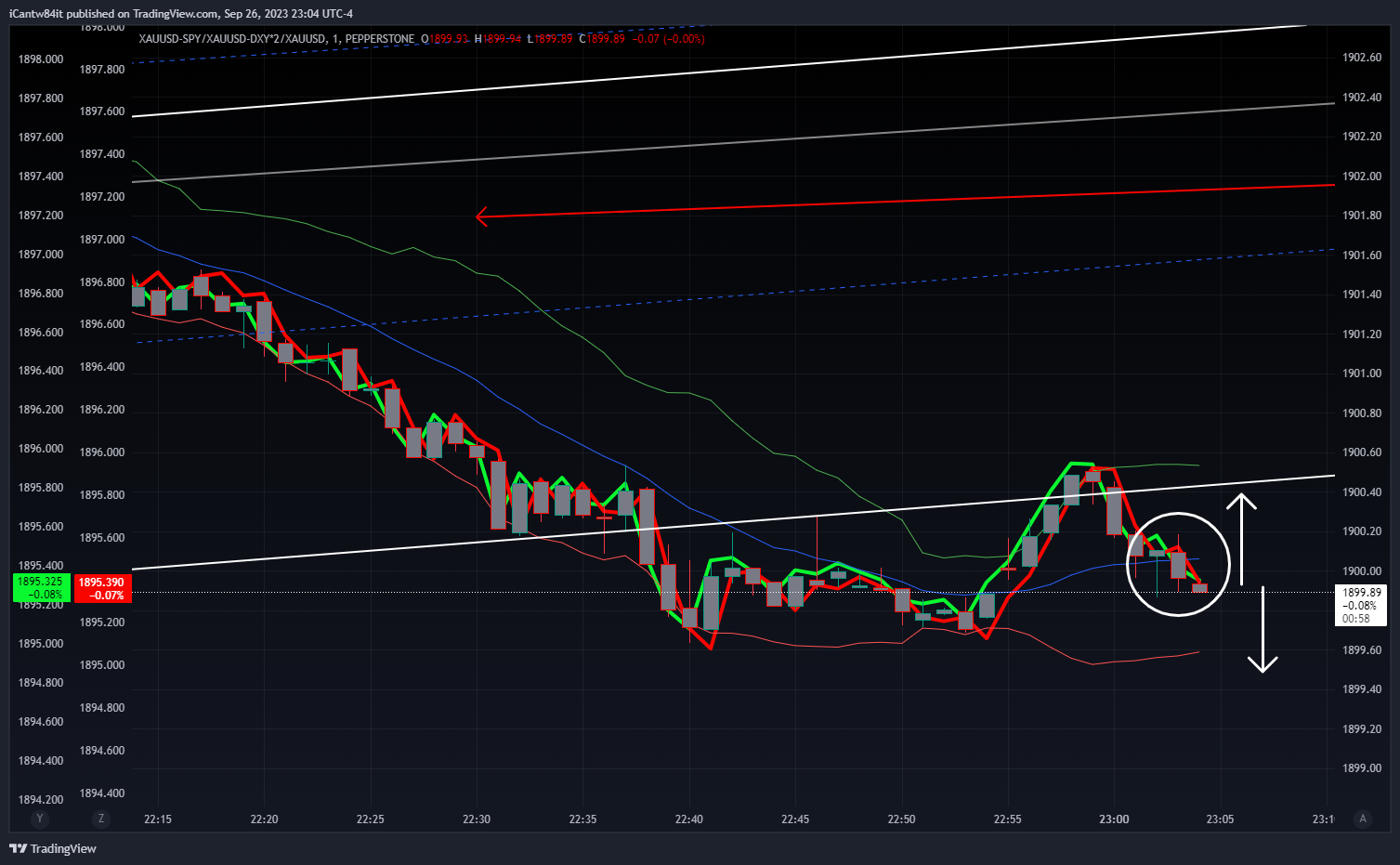
Task: Click the 22:55 time axis label
Action: [1008, 819]
